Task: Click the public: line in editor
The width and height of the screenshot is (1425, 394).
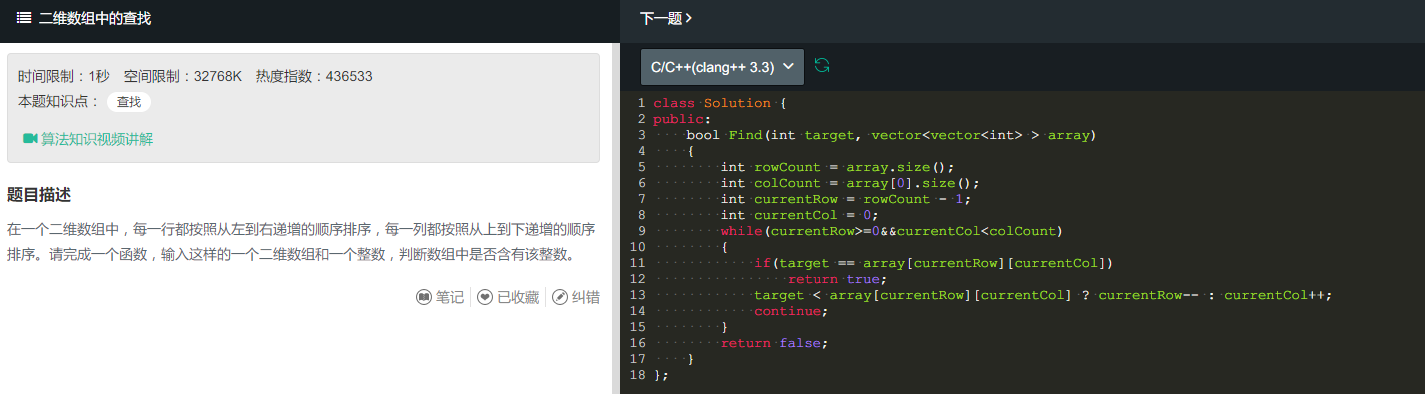Action: (682, 119)
